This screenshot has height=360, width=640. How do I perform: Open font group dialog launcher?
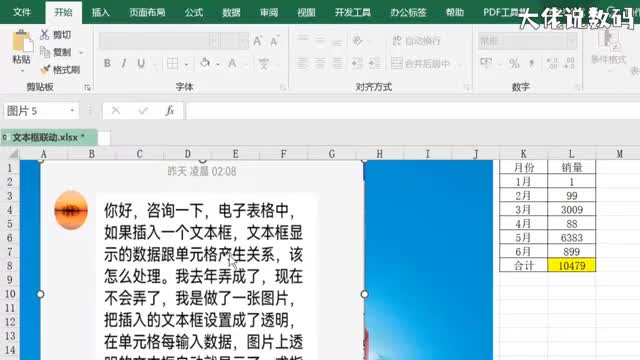pyautogui.click(x=283, y=87)
